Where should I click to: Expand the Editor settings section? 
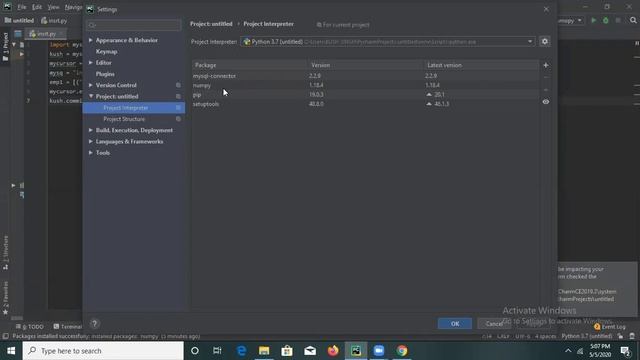pyautogui.click(x=91, y=62)
